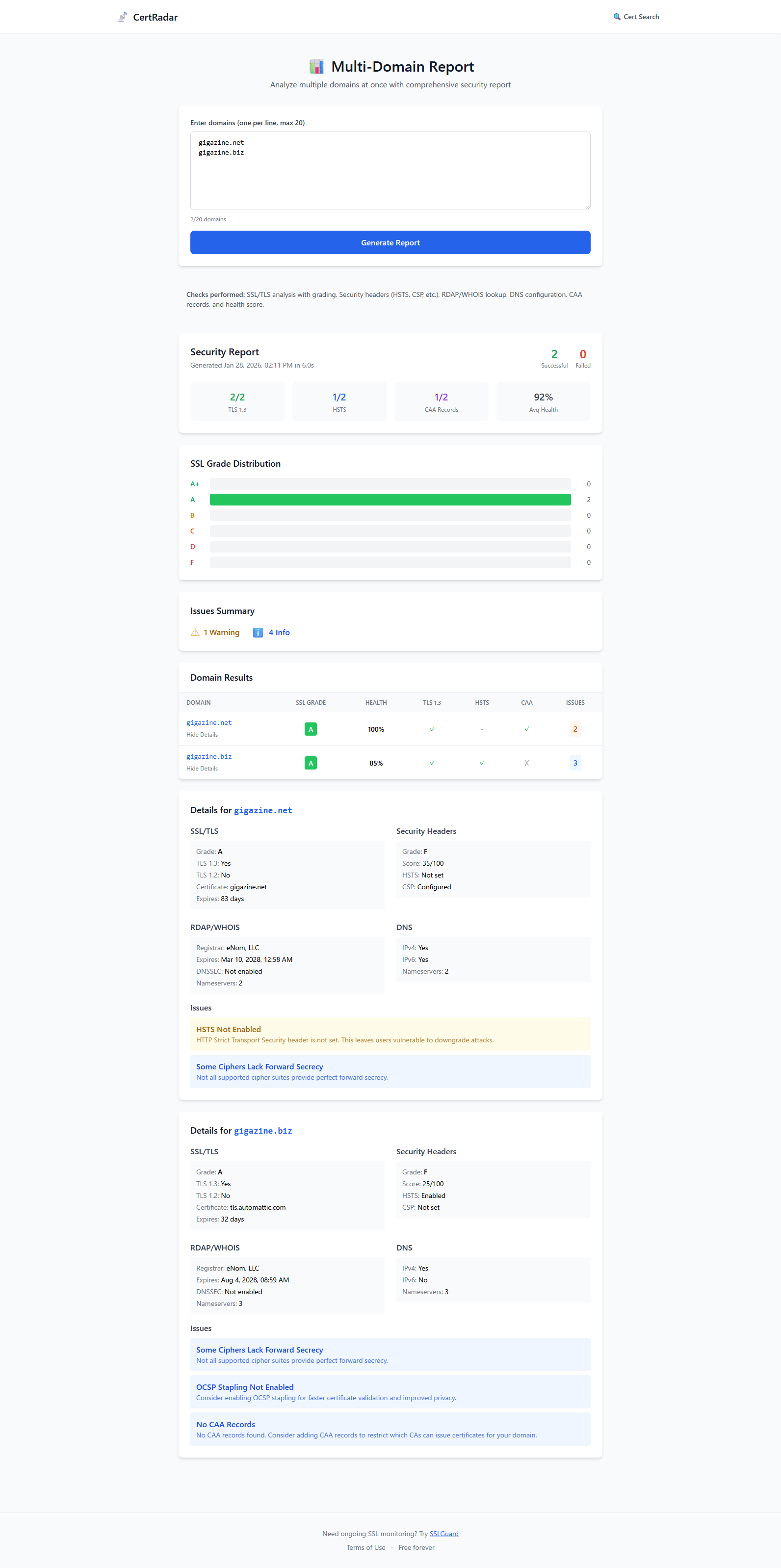This screenshot has height=1568, width=781.
Task: Click the gigazine.net link in results table
Action: [208, 722]
